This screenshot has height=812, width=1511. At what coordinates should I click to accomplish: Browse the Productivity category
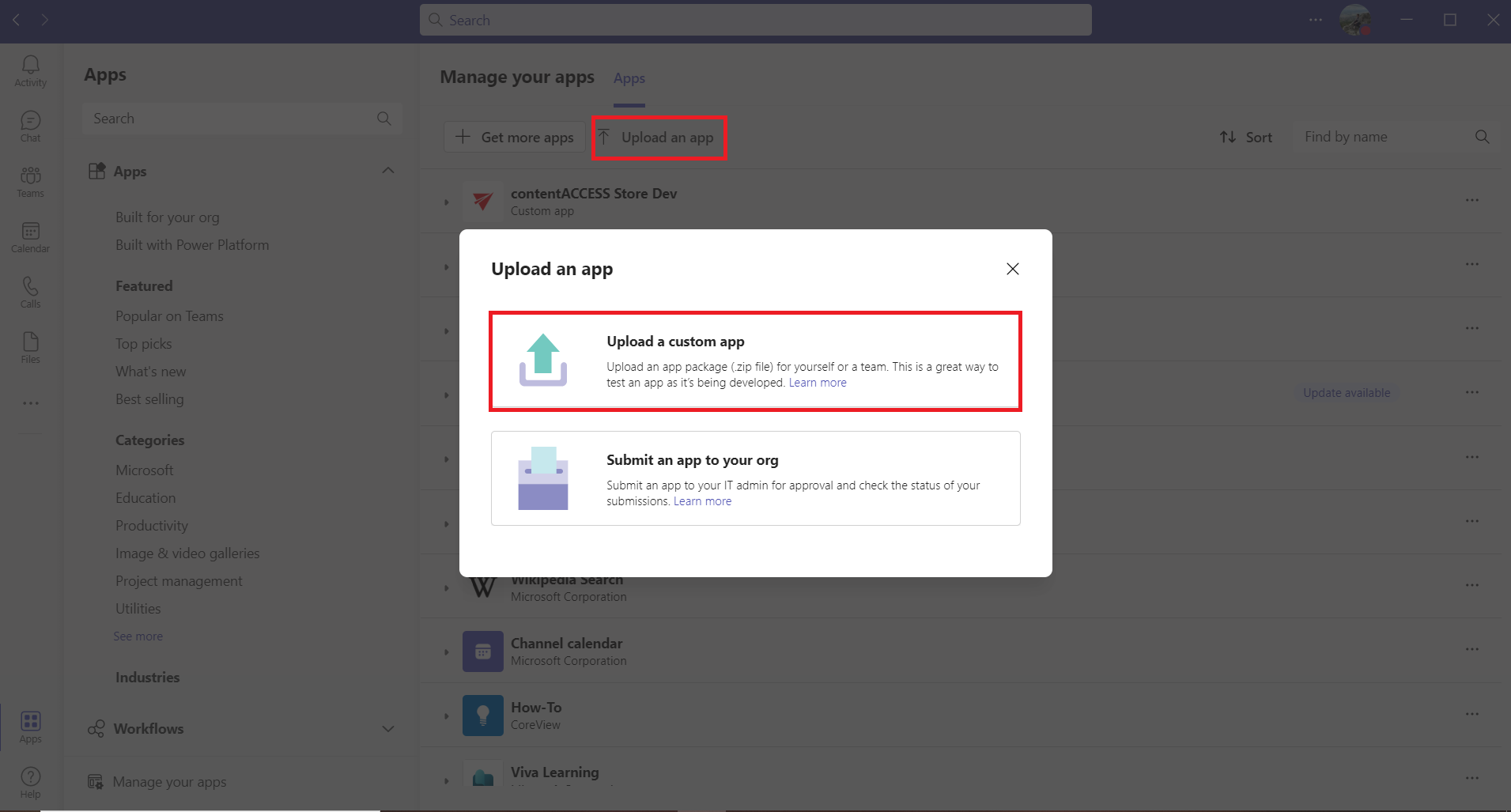point(152,526)
